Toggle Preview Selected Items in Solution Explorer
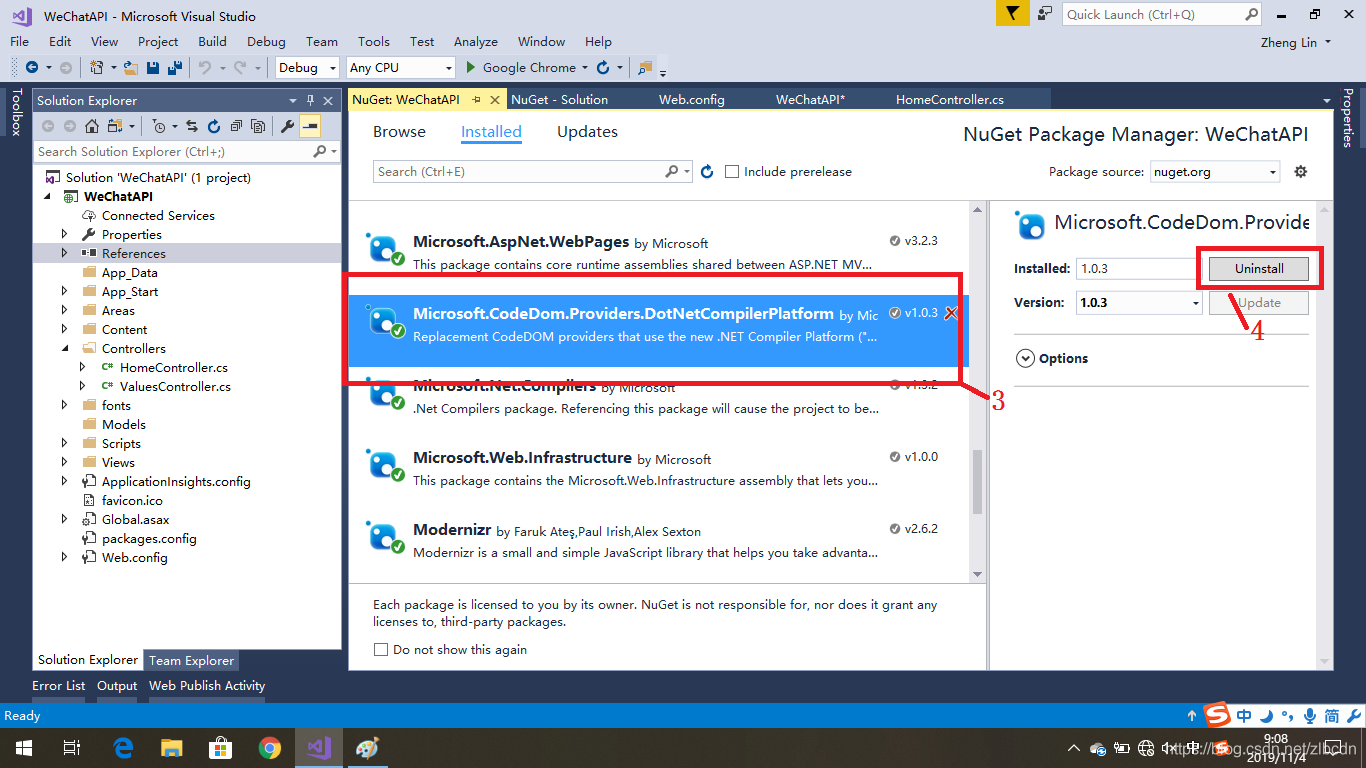1366x768 pixels. coord(310,126)
